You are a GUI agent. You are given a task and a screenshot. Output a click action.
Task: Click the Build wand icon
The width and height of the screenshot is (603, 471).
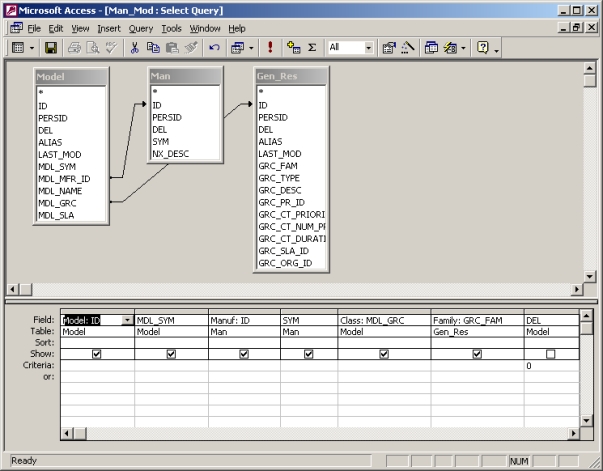(408, 48)
